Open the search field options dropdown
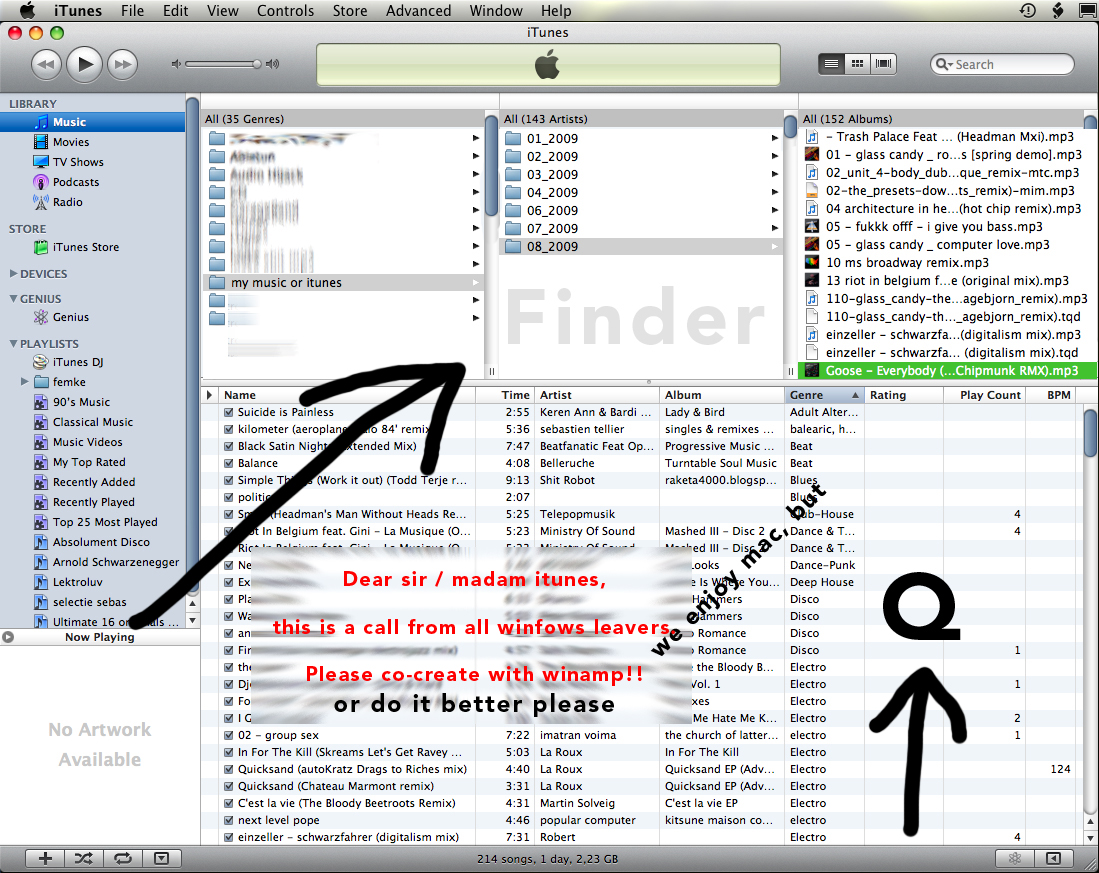Image resolution: width=1099 pixels, height=873 pixels. 945,64
